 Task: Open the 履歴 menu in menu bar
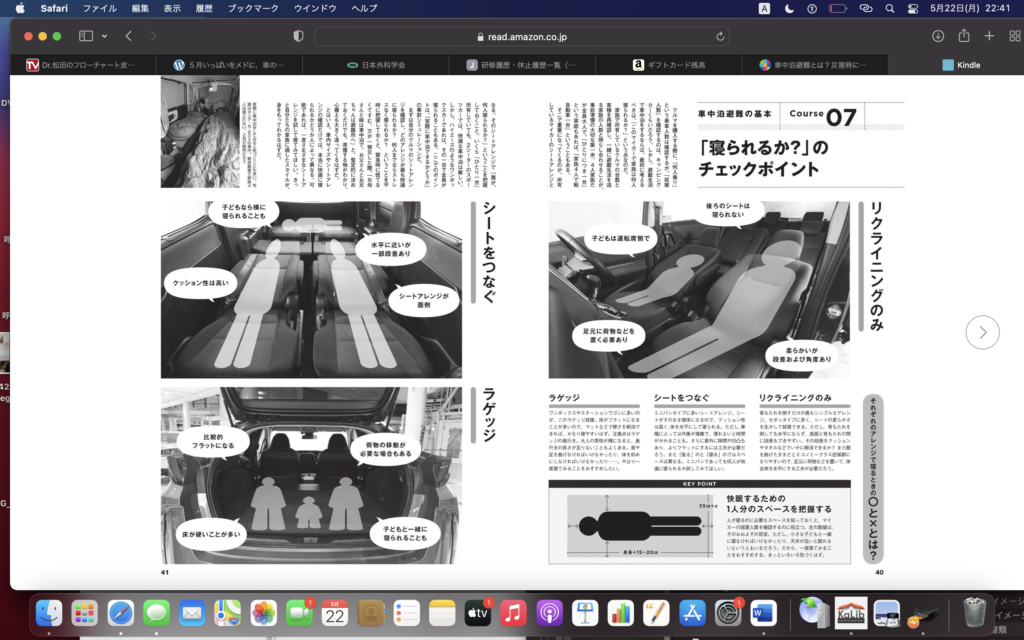[206, 8]
